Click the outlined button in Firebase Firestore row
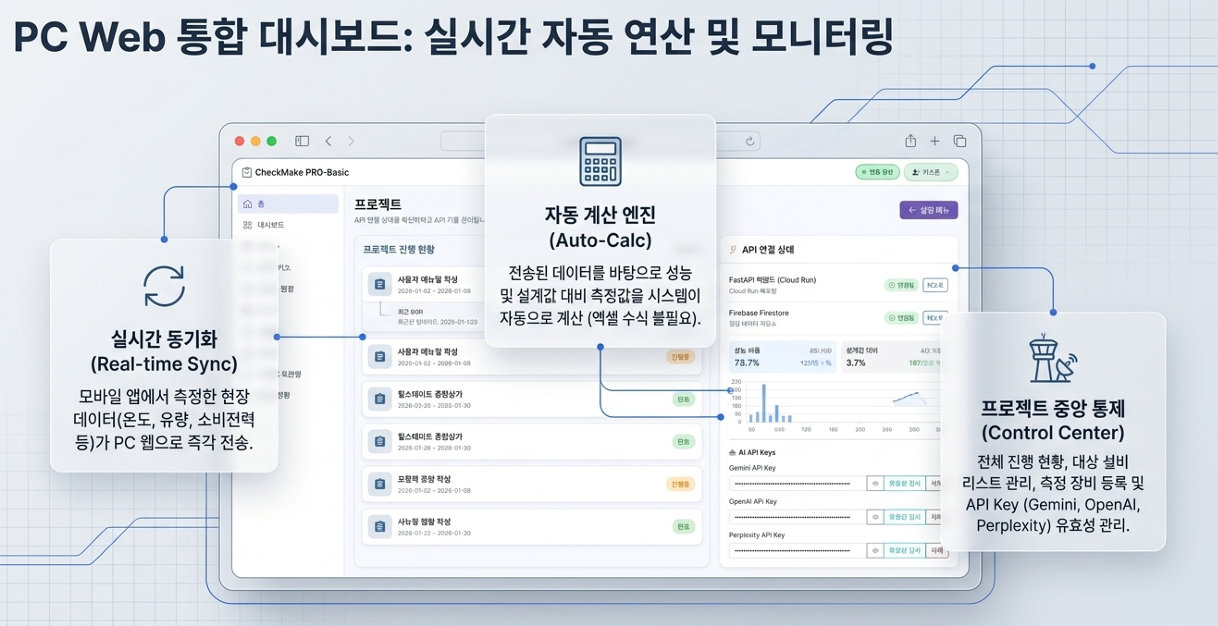The width and height of the screenshot is (1218, 626). [x=934, y=318]
